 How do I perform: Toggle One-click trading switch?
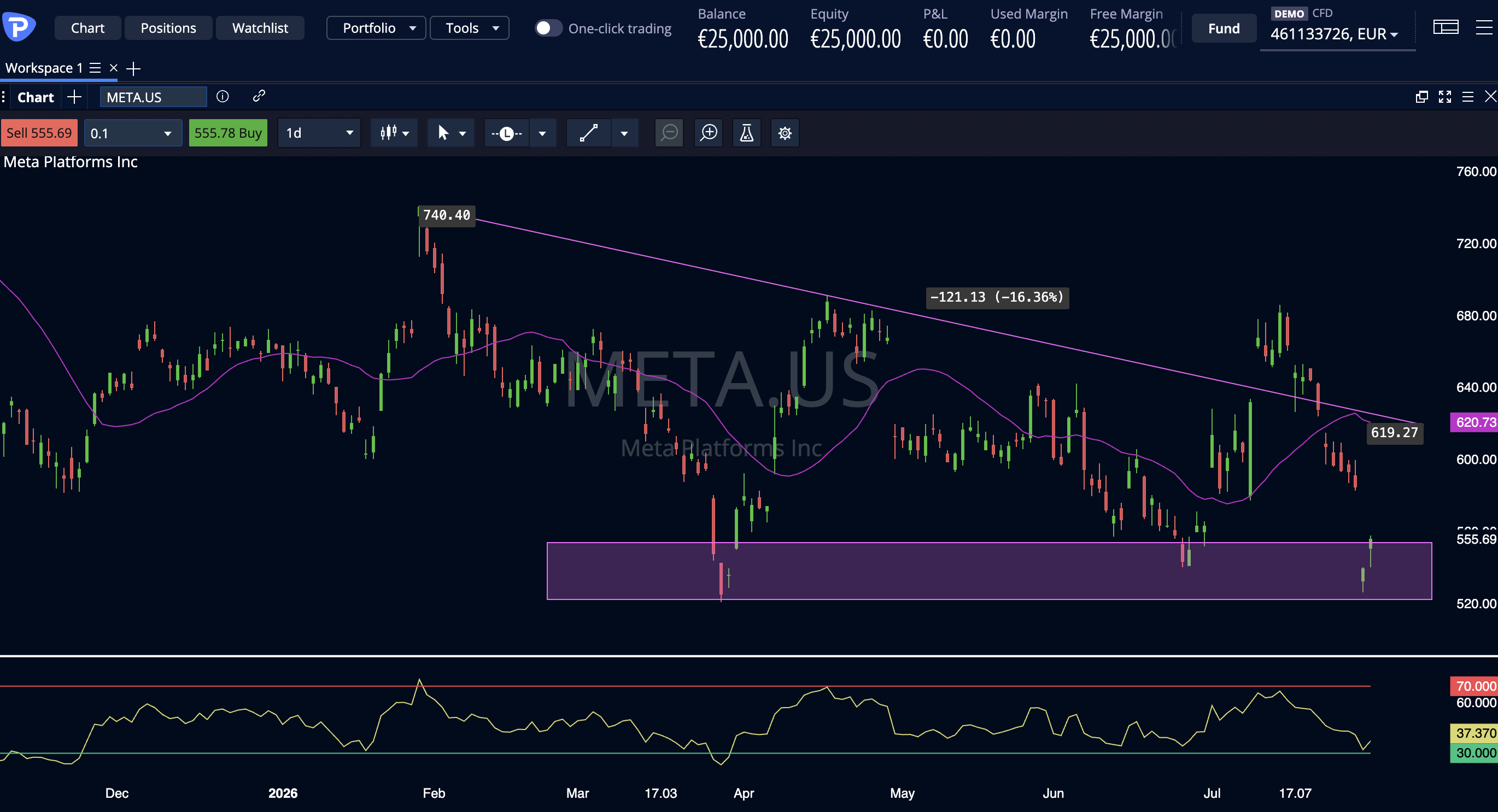[x=548, y=28]
